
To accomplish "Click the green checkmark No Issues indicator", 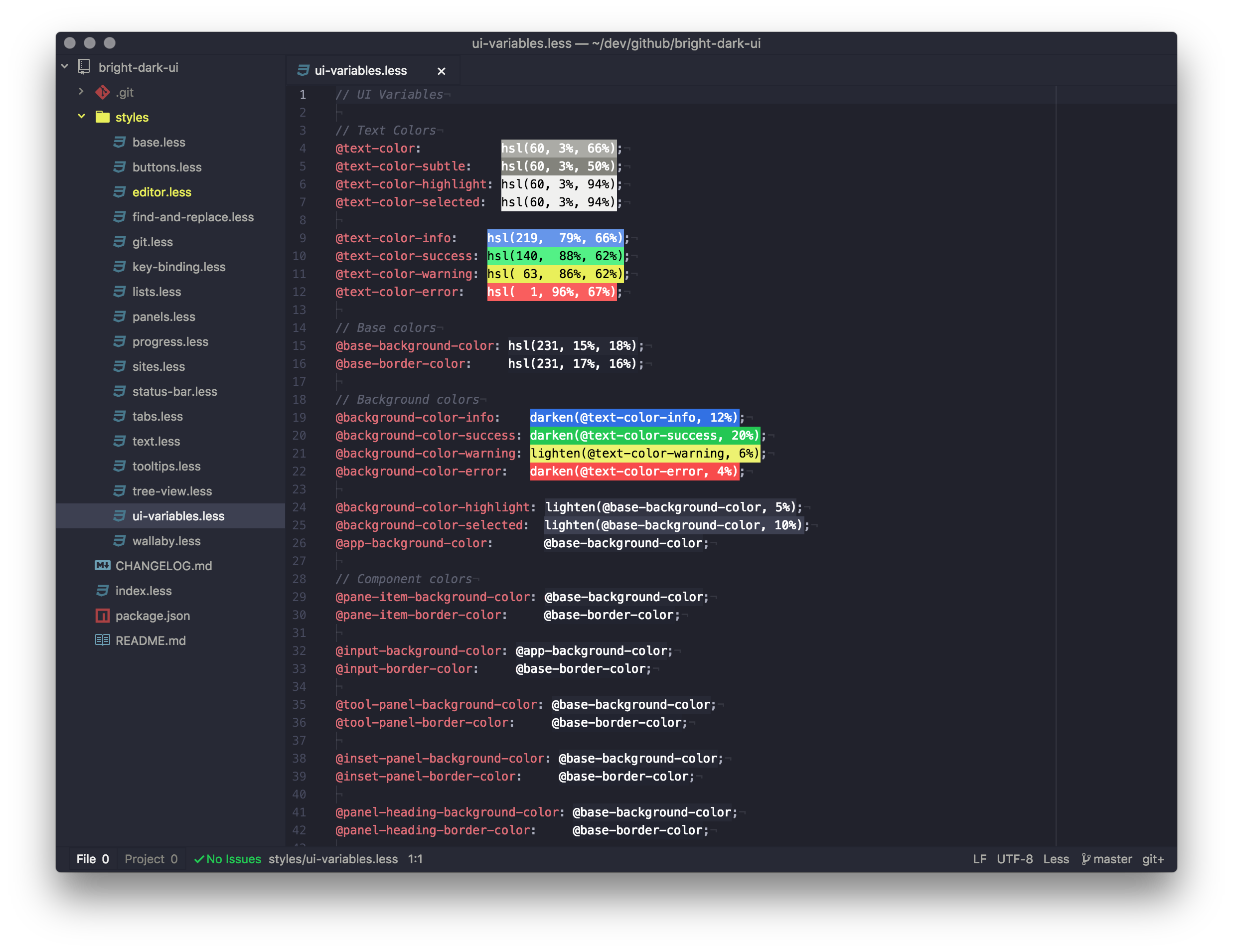I will click(x=228, y=859).
